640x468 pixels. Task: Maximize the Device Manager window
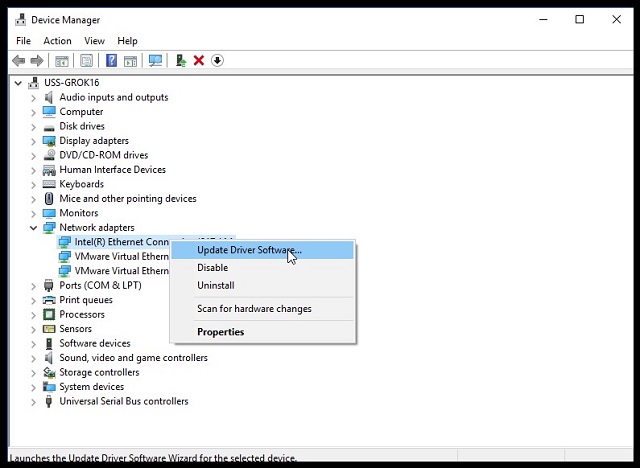pyautogui.click(x=579, y=19)
